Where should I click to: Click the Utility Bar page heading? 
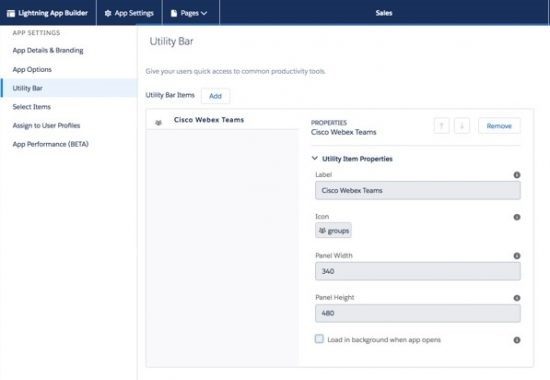pos(171,41)
